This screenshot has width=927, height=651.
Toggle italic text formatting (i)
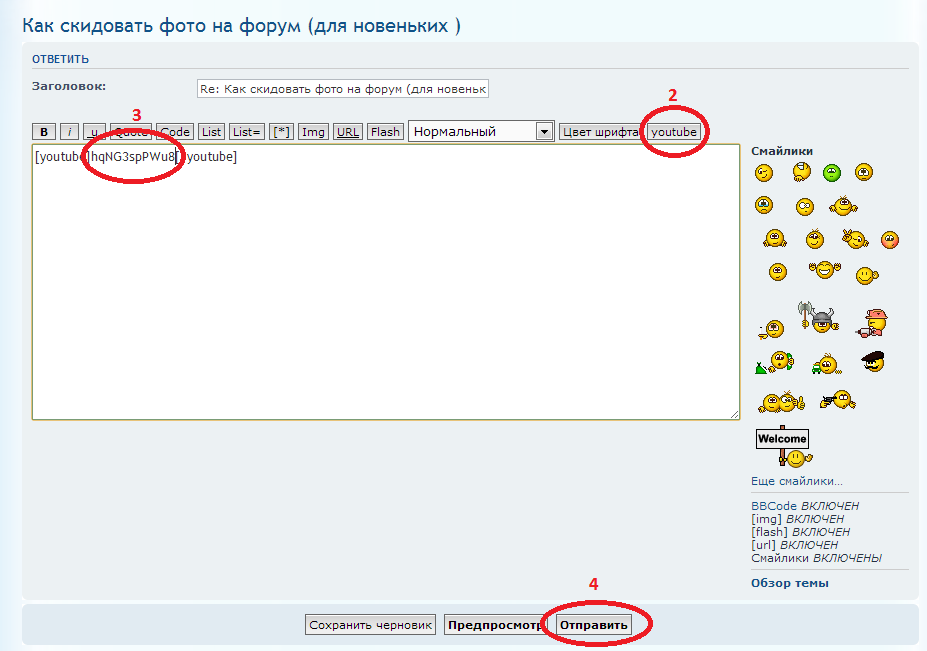[x=69, y=132]
